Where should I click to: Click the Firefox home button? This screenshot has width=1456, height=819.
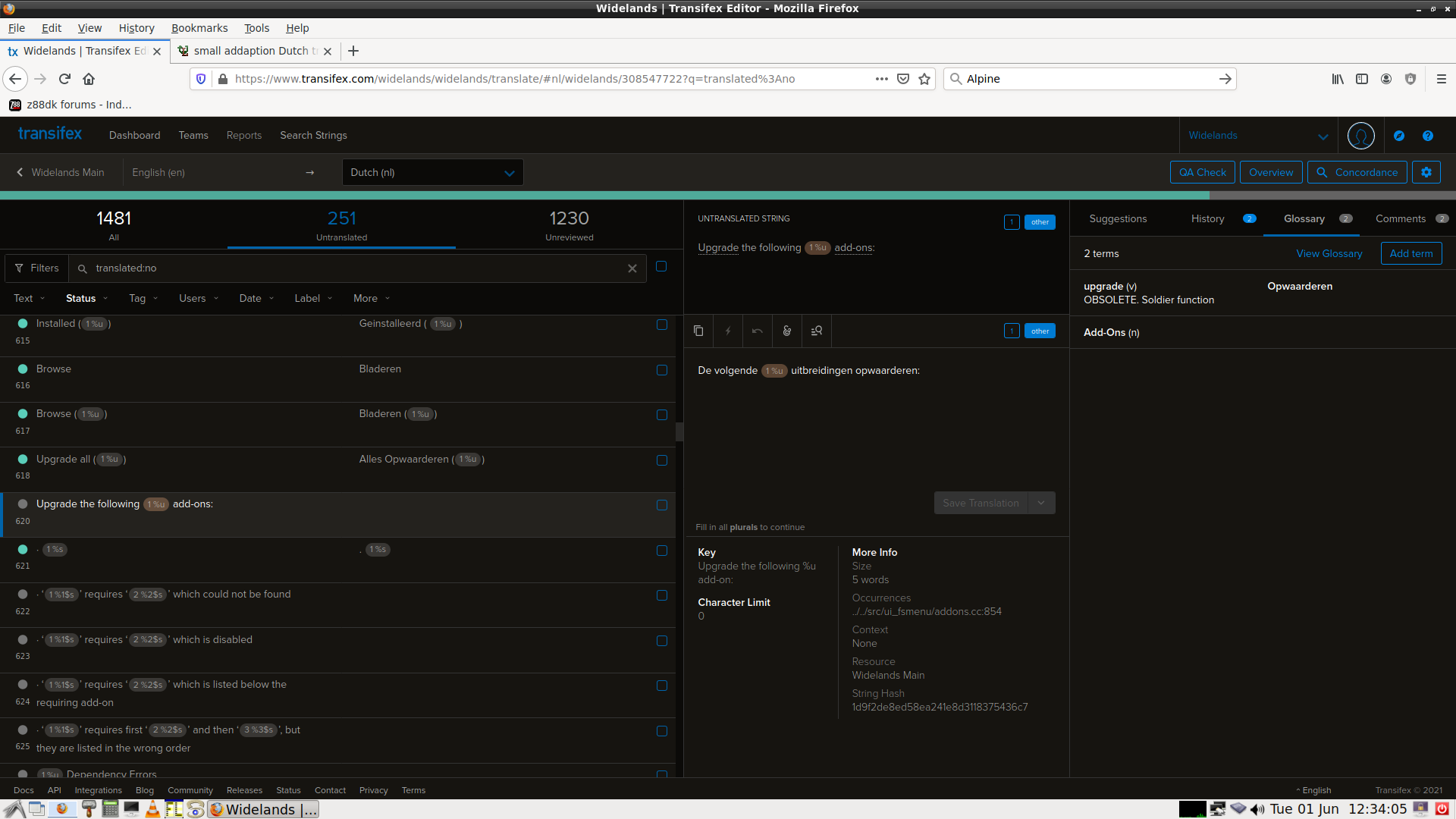click(x=89, y=79)
